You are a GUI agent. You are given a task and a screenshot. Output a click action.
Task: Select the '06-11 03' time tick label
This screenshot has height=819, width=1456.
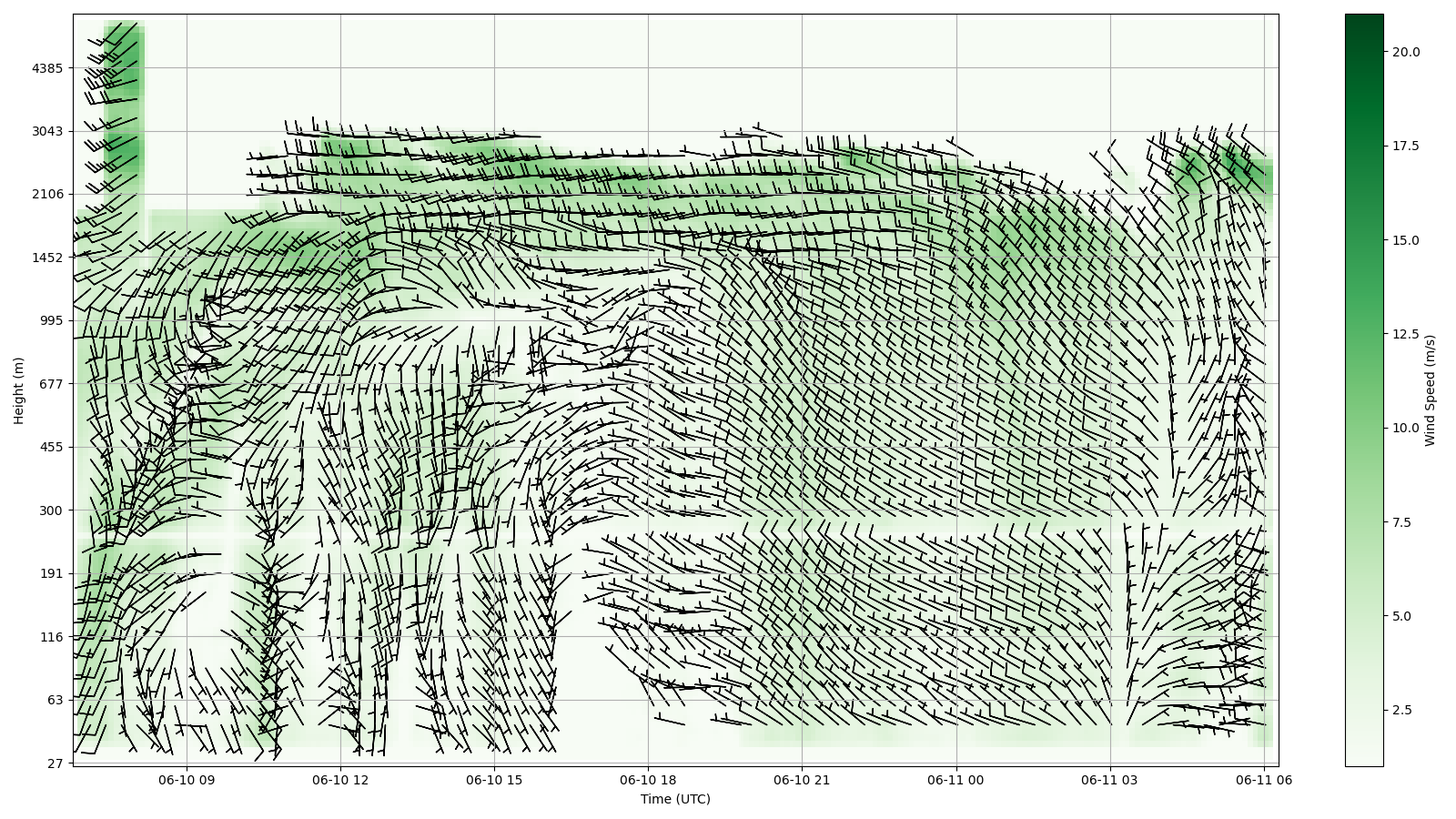pos(1109,780)
